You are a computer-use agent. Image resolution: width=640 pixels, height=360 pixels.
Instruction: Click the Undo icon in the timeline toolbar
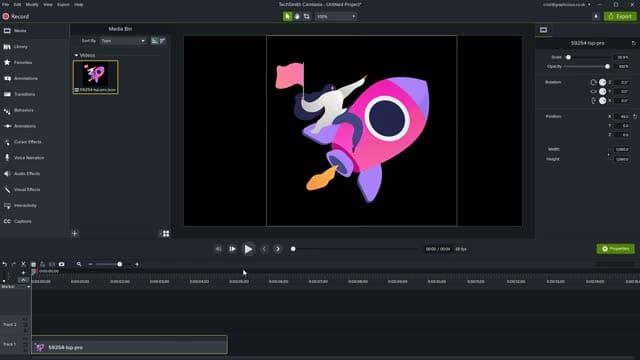(4, 264)
